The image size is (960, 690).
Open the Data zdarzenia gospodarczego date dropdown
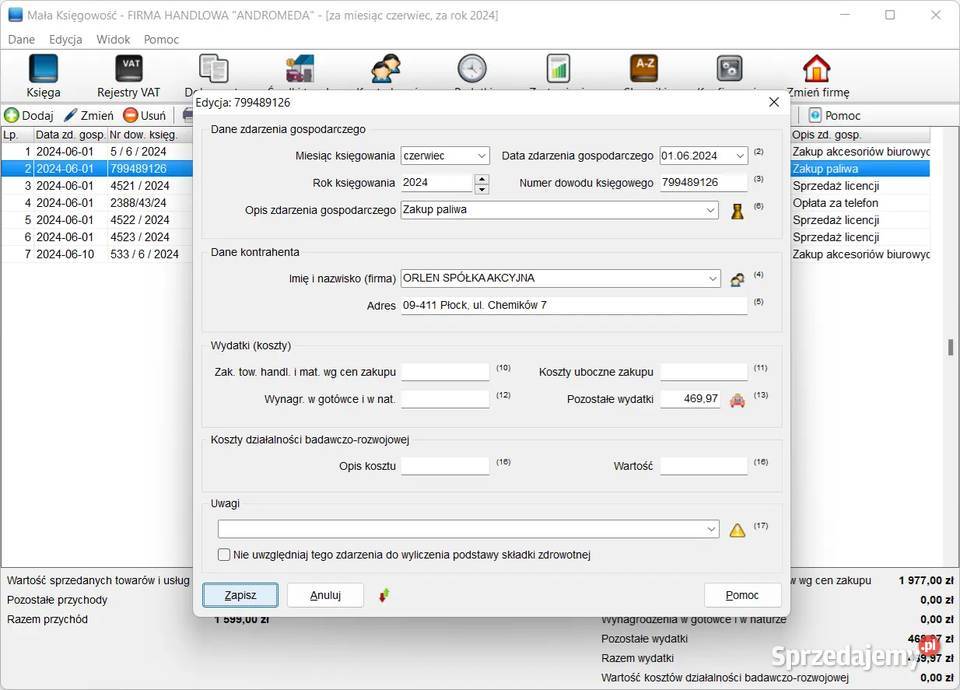[739, 156]
